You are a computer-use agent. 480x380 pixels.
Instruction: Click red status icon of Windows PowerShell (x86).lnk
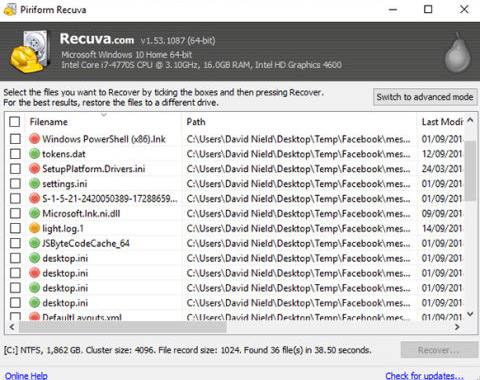pos(34,139)
